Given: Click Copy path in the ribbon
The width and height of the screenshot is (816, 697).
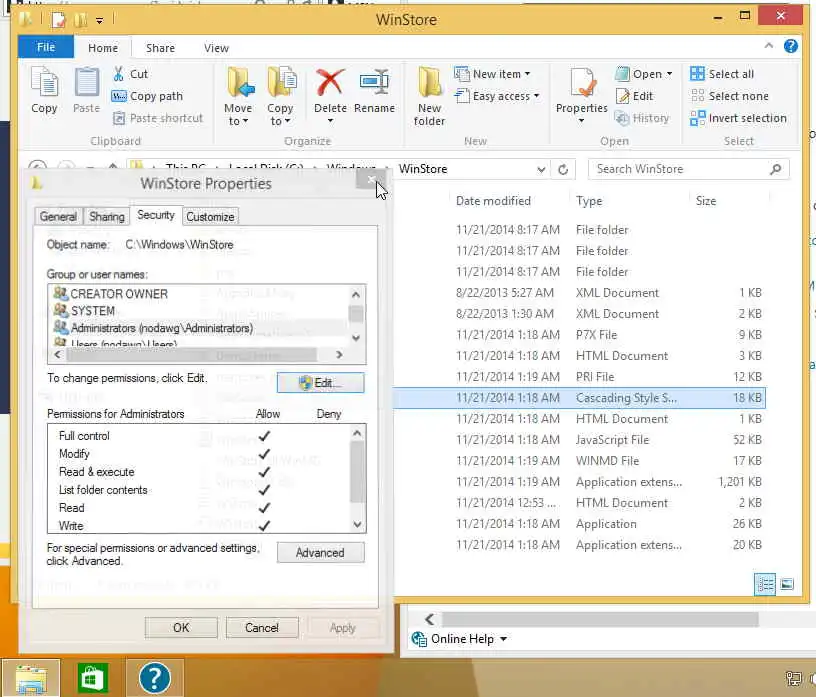Looking at the screenshot, I should pos(147,96).
